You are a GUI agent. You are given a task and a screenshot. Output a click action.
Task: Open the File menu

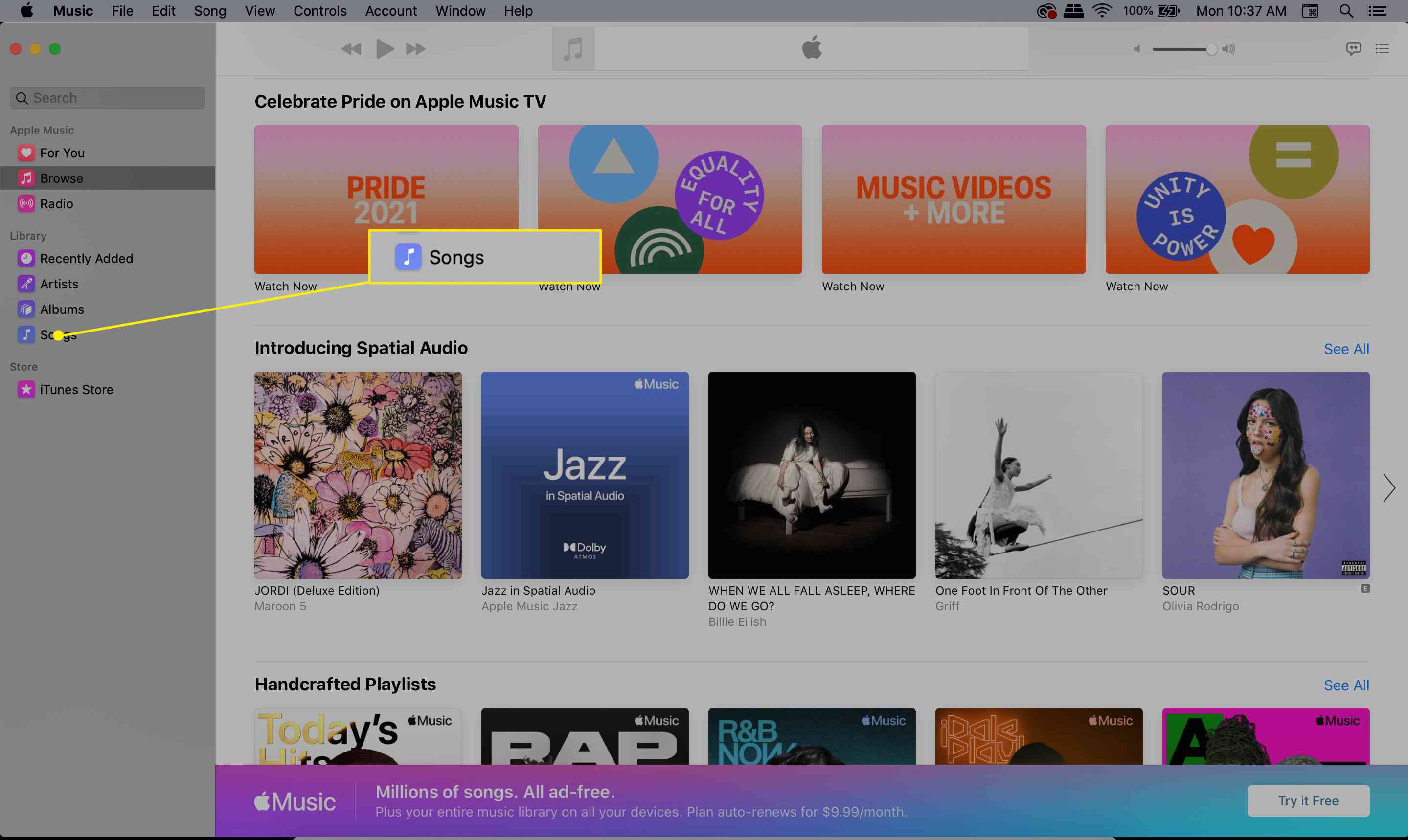122,11
